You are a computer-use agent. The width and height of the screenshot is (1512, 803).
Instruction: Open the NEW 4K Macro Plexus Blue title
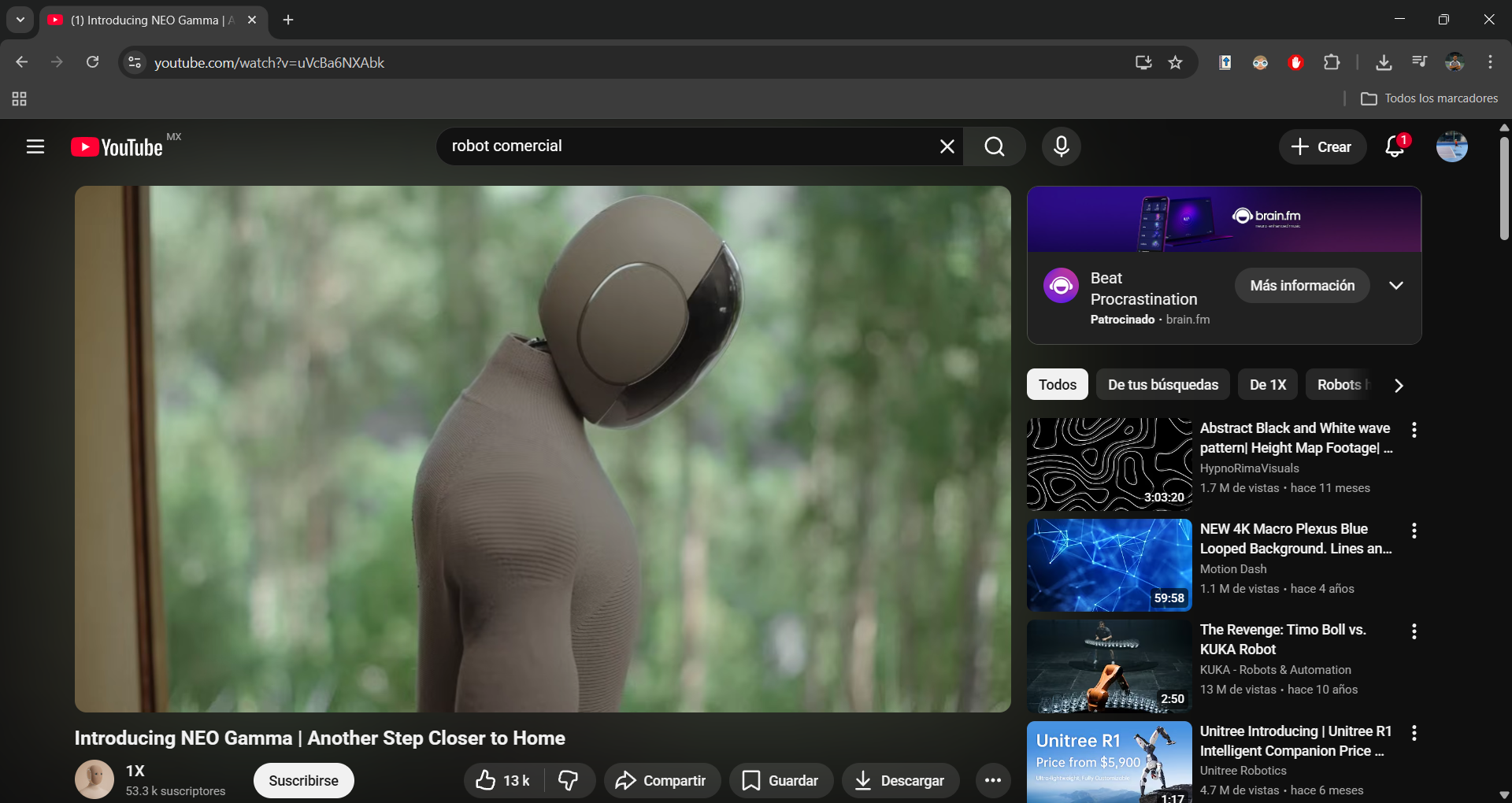[x=1296, y=538]
